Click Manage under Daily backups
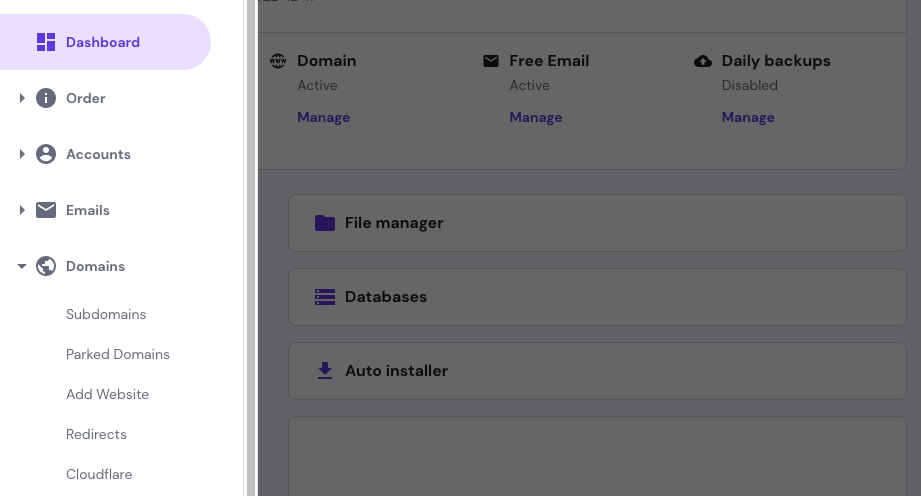Screen dimensions: 921x496 748,117
